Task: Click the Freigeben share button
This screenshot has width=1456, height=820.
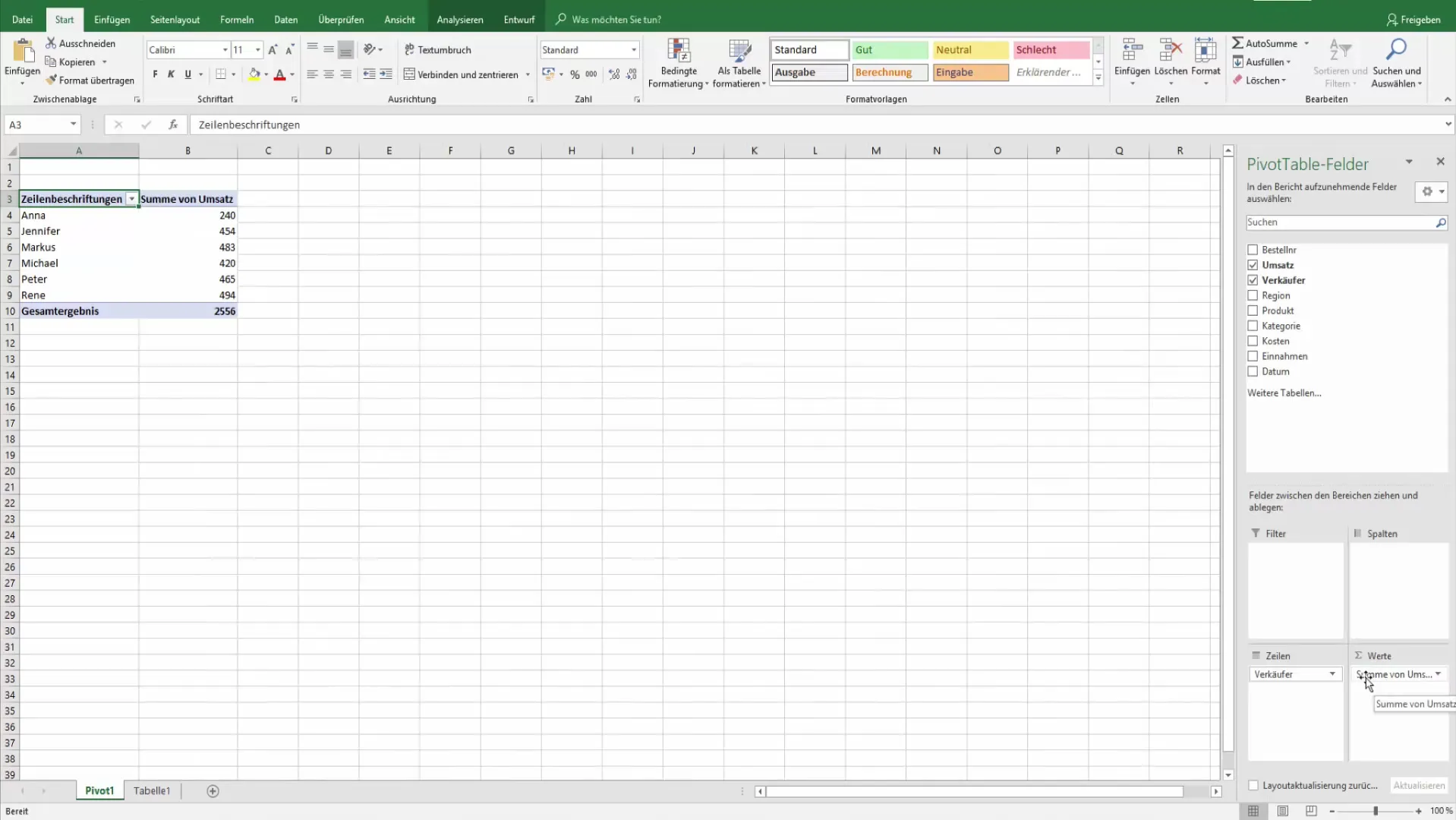Action: tap(1413, 19)
